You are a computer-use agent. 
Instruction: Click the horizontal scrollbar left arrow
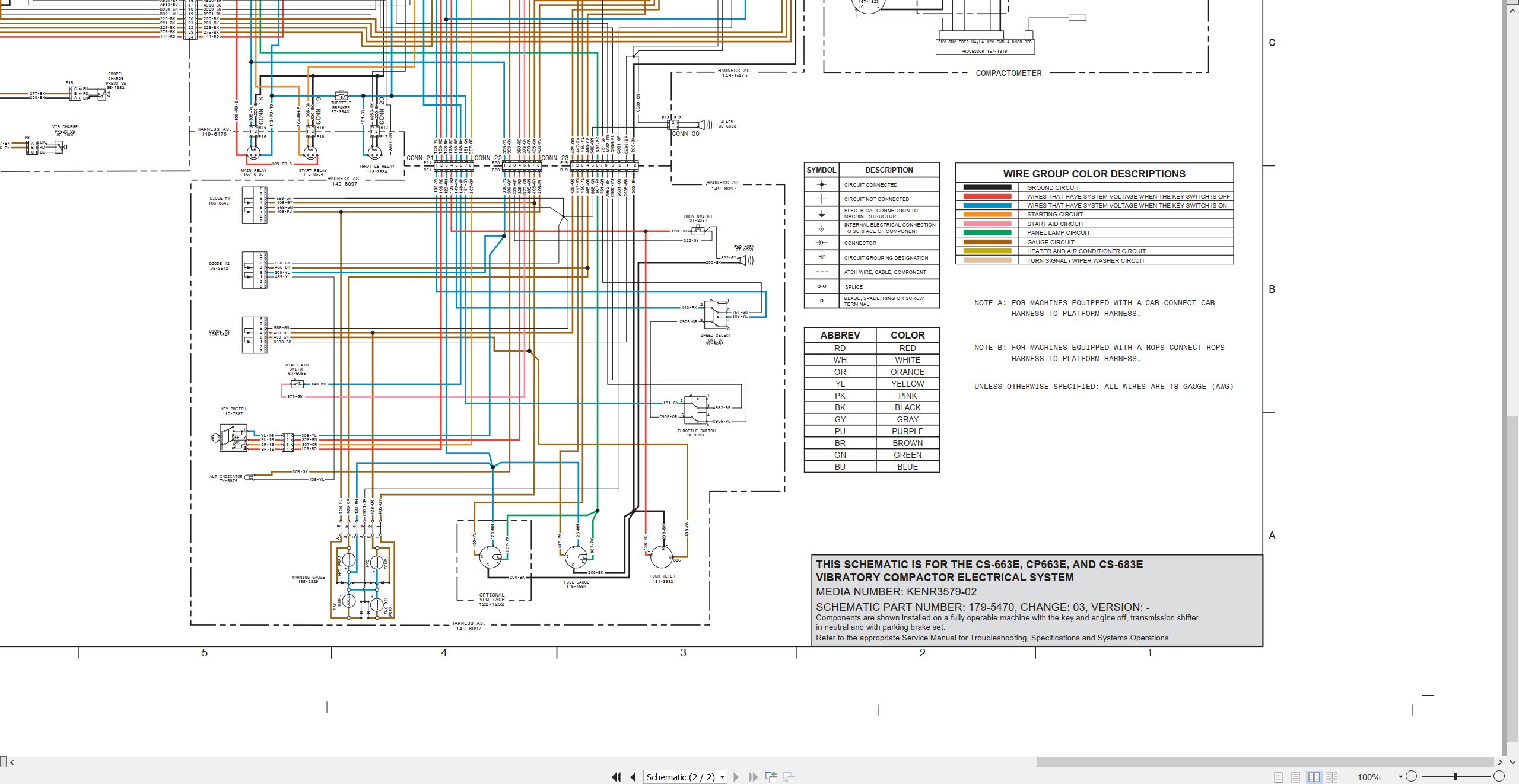12,762
